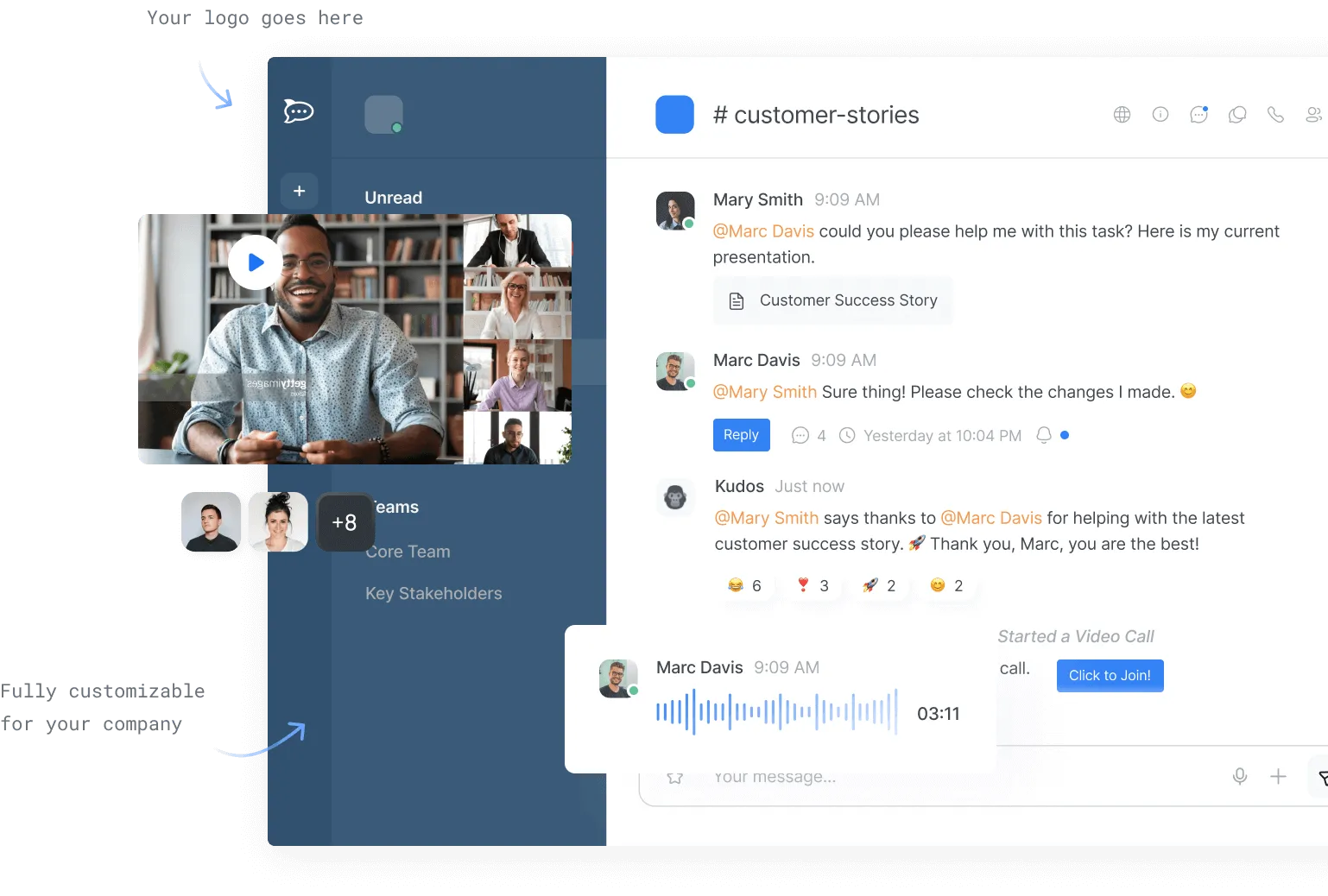This screenshot has height=896, width=1328.
Task: Select the Core Team channel
Action: tap(408, 552)
